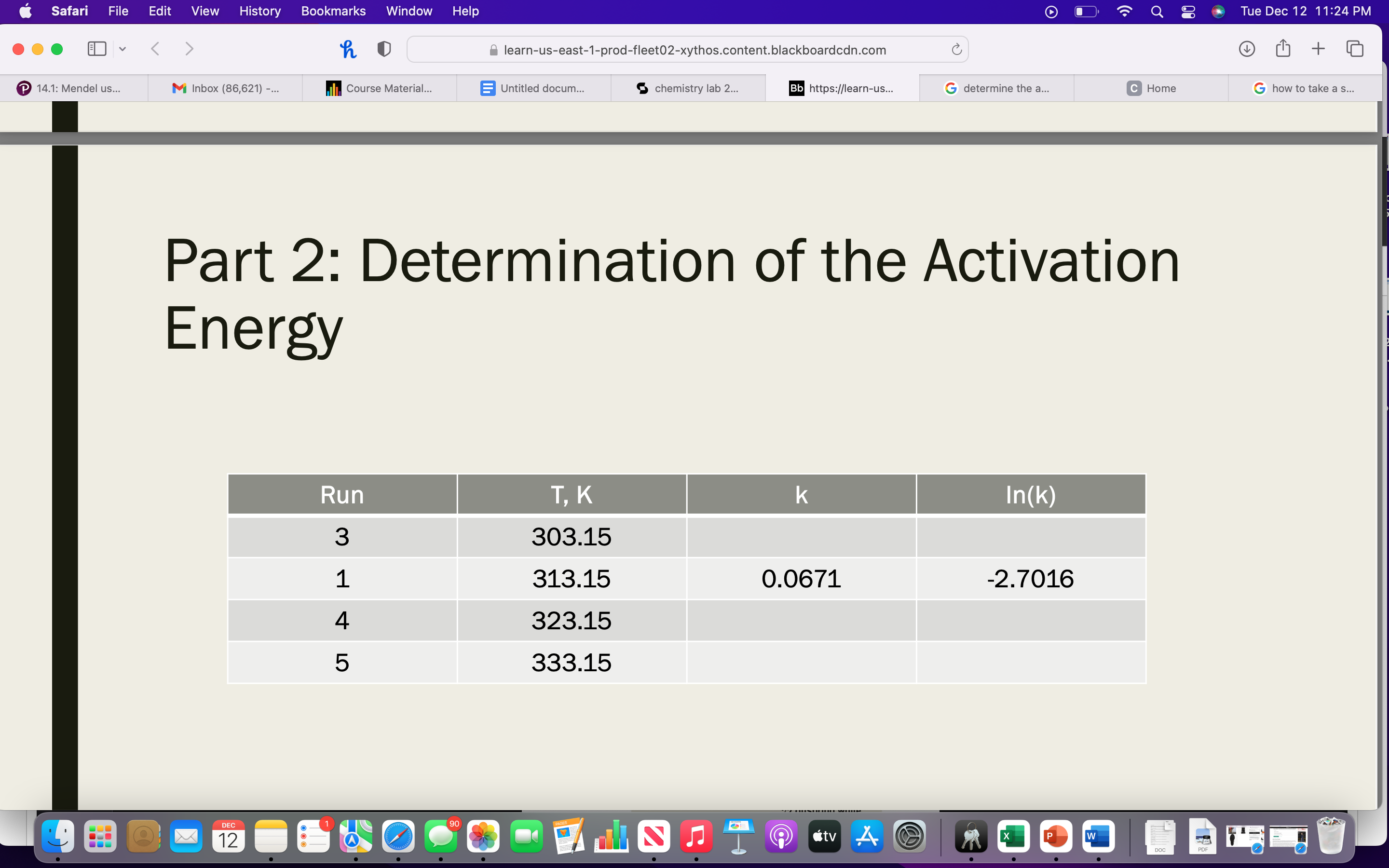
Task: Open the Bookmarks menu
Action: click(333, 11)
